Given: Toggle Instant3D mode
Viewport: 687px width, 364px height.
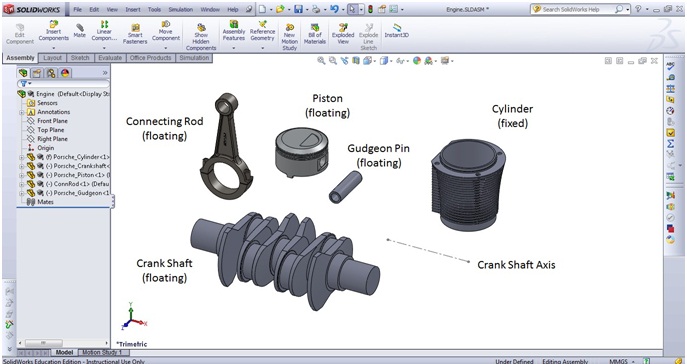Looking at the screenshot, I should point(397,30).
